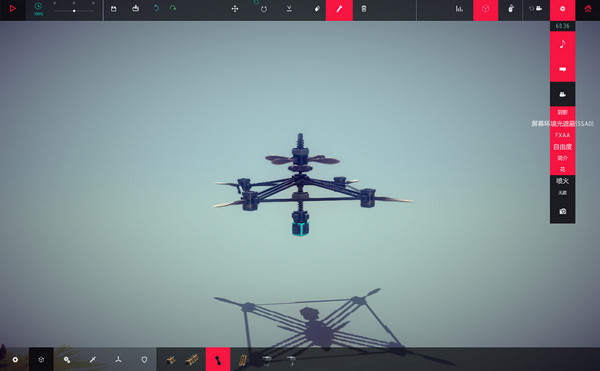
Task: Click the save machine icon
Action: (x=114, y=9)
